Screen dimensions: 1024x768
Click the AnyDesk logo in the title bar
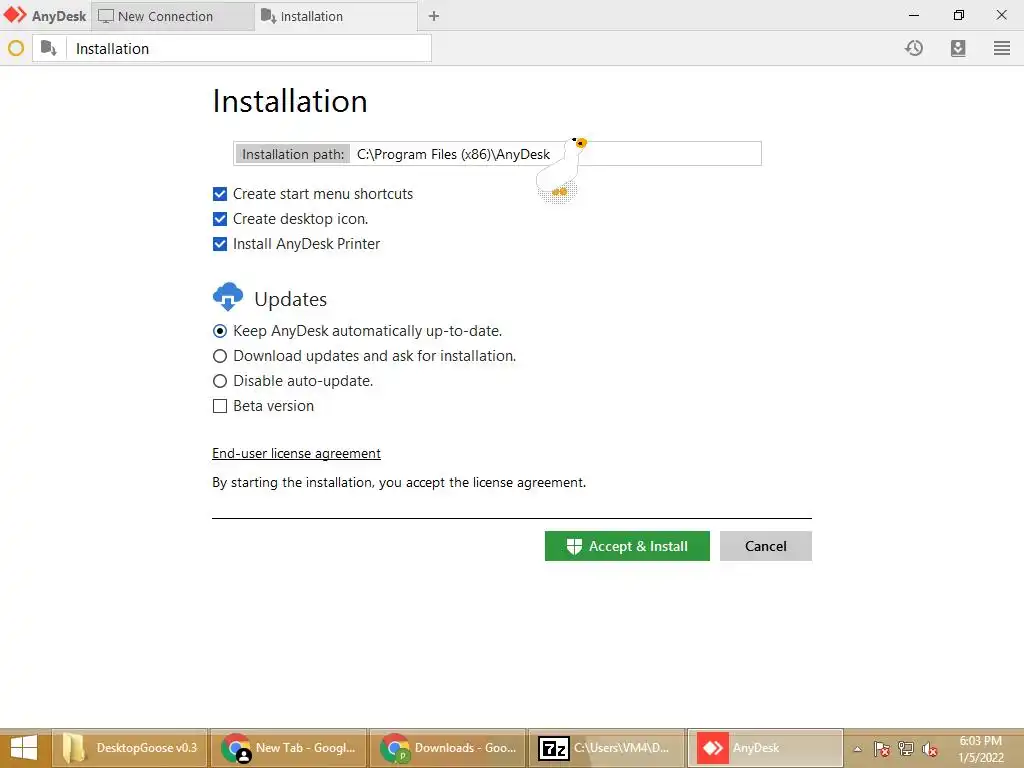coord(14,15)
